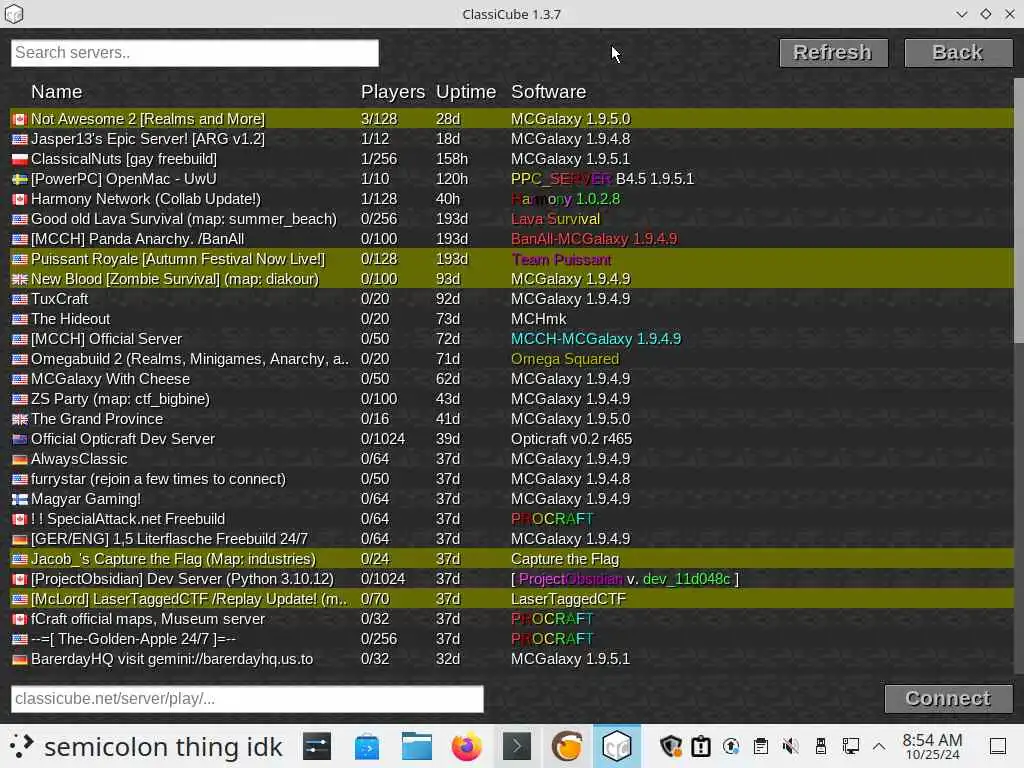Open the file manager in taskbar
Screen dimensions: 1024x768
417,746
